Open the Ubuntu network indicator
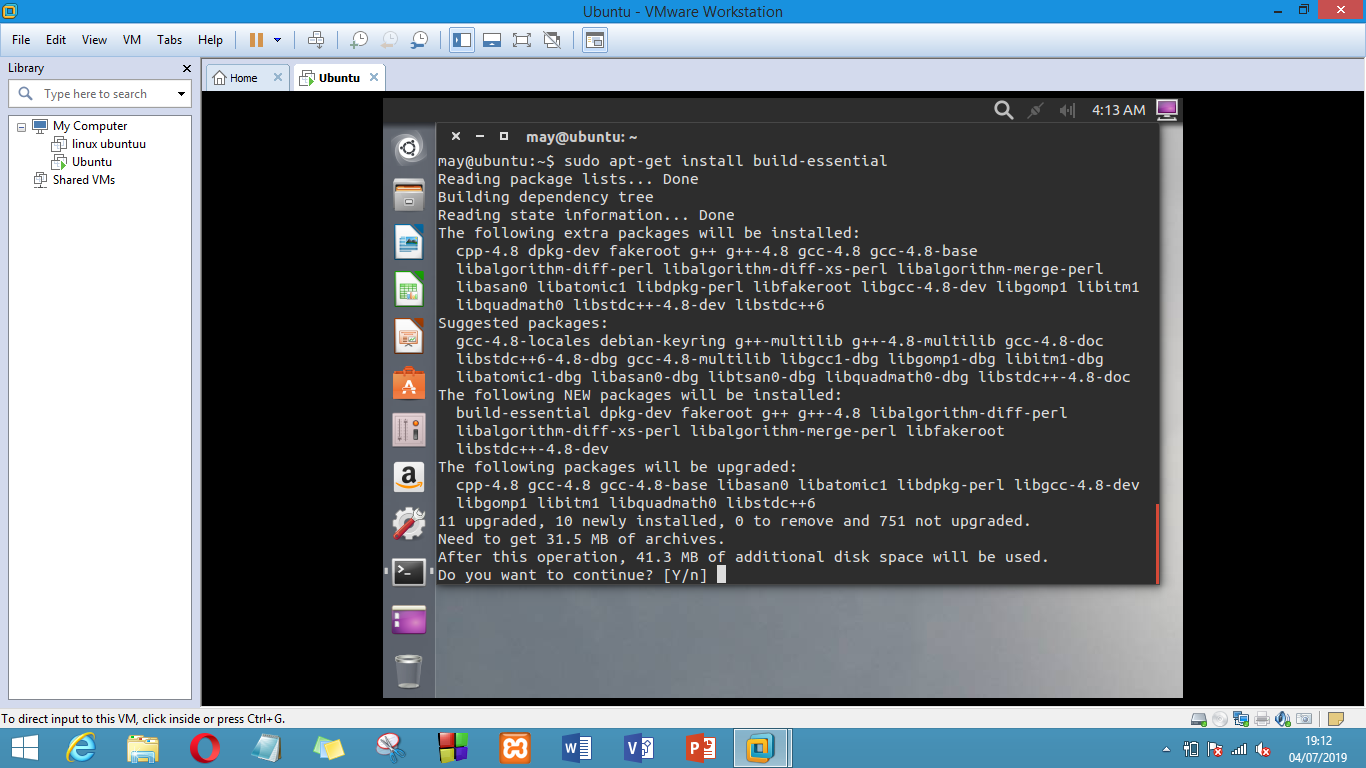 click(x=1035, y=110)
